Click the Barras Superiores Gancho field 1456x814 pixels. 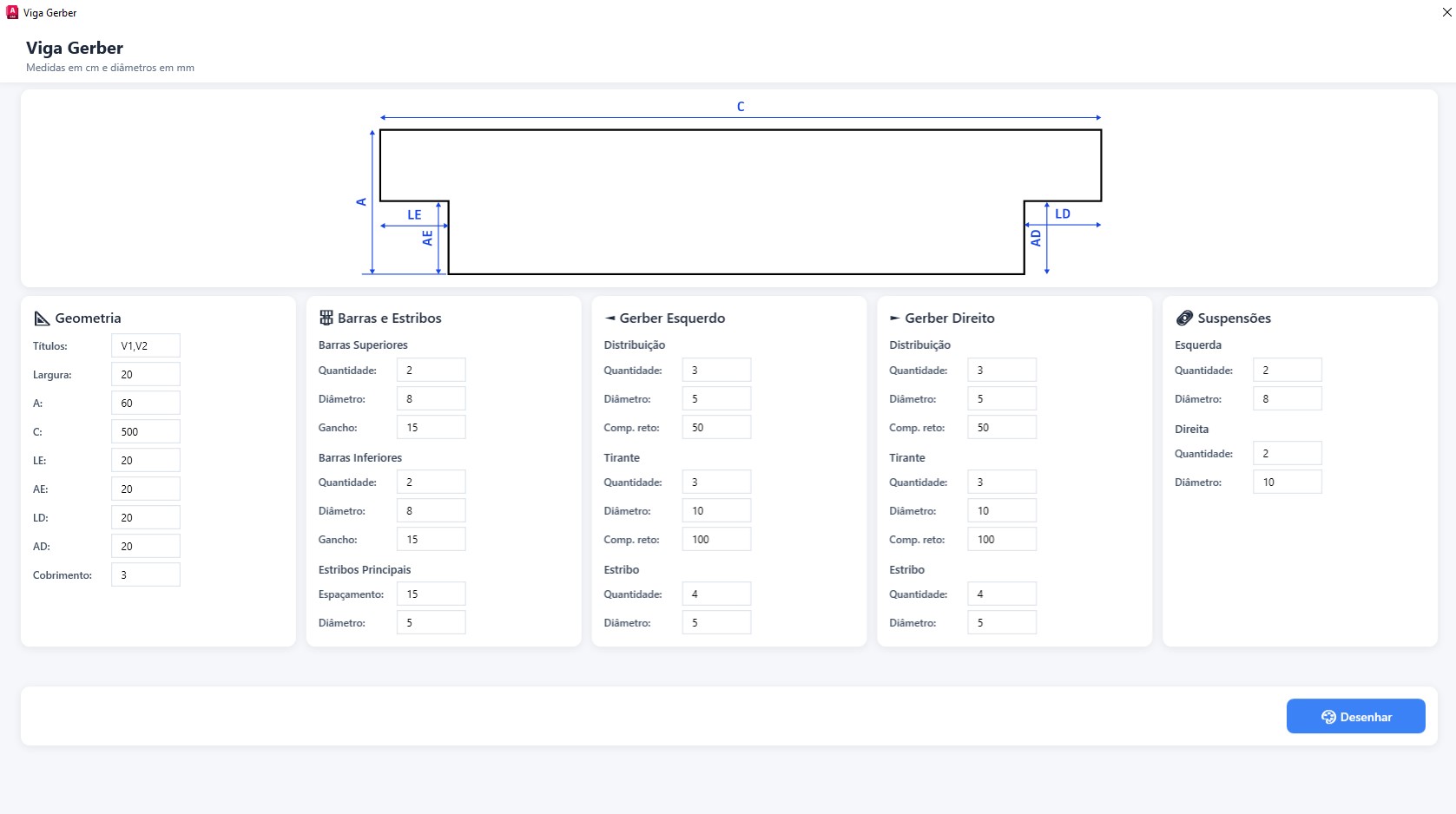pos(431,427)
